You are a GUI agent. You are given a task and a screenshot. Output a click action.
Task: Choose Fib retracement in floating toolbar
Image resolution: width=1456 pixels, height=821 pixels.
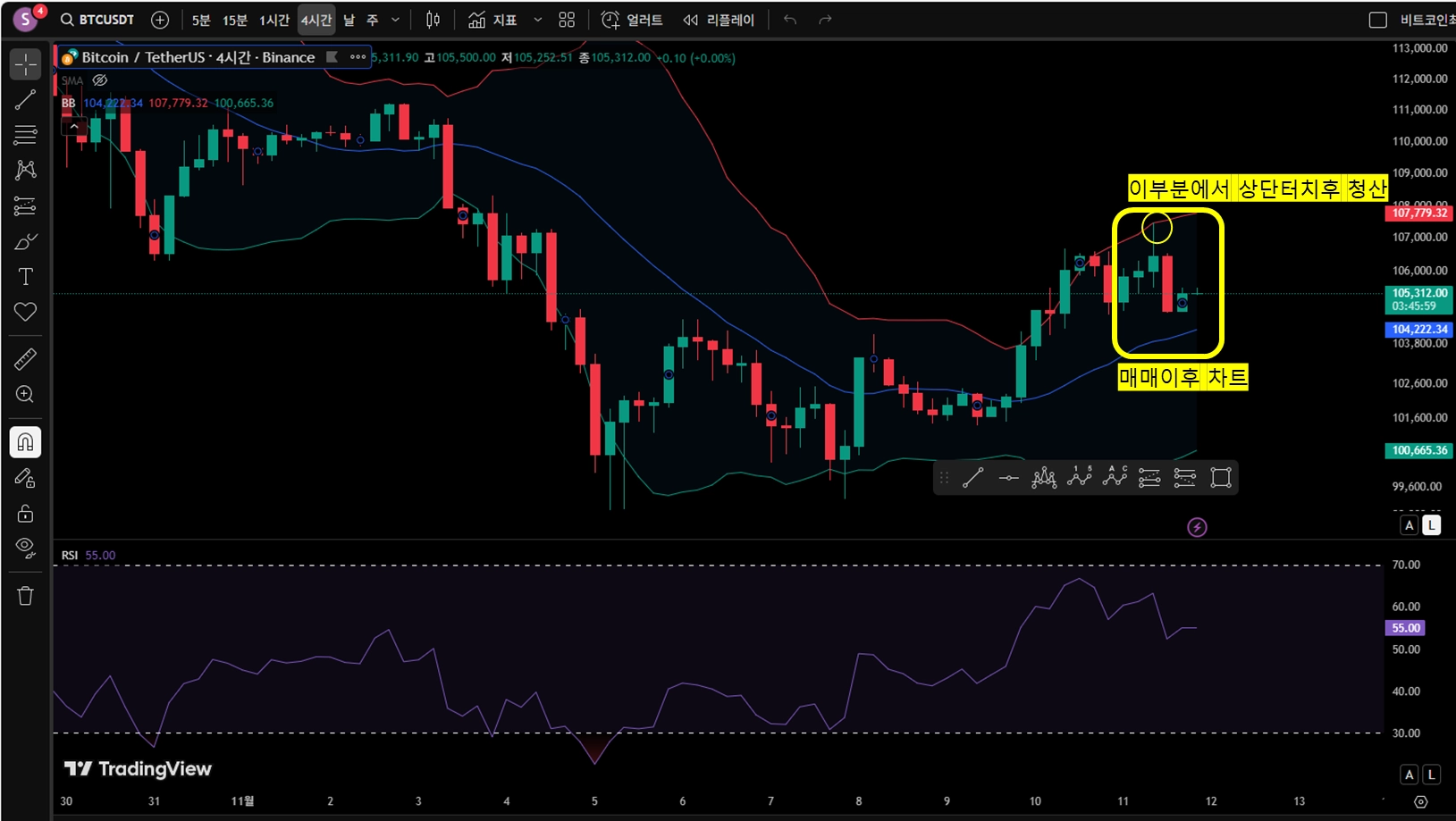[x=1150, y=478]
